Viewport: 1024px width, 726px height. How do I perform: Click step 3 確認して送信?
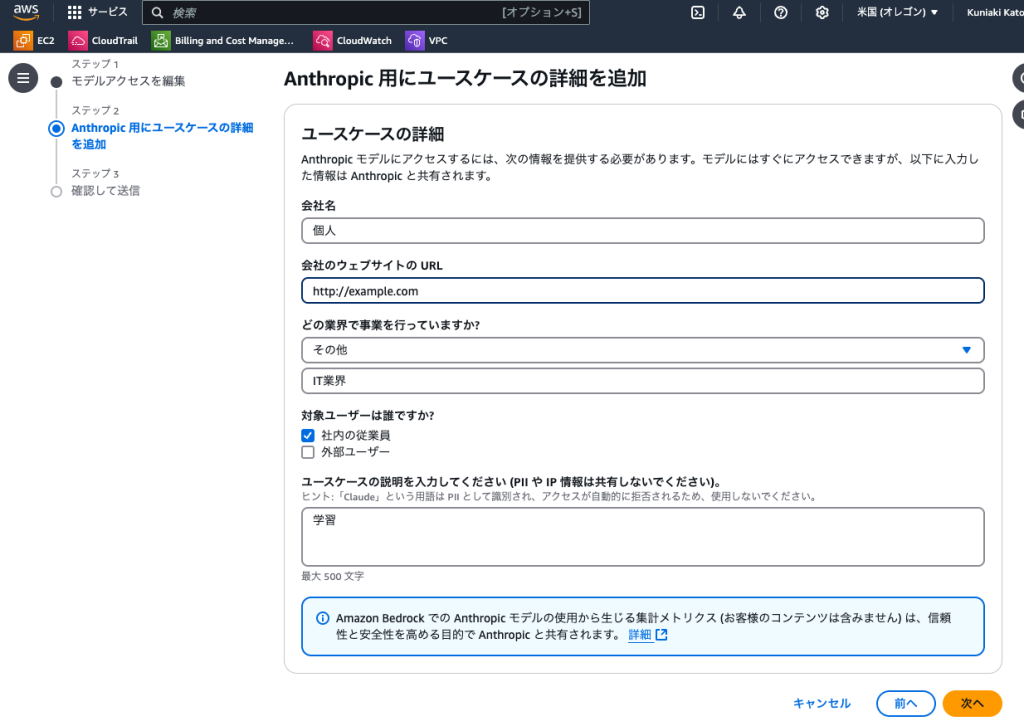click(x=105, y=191)
